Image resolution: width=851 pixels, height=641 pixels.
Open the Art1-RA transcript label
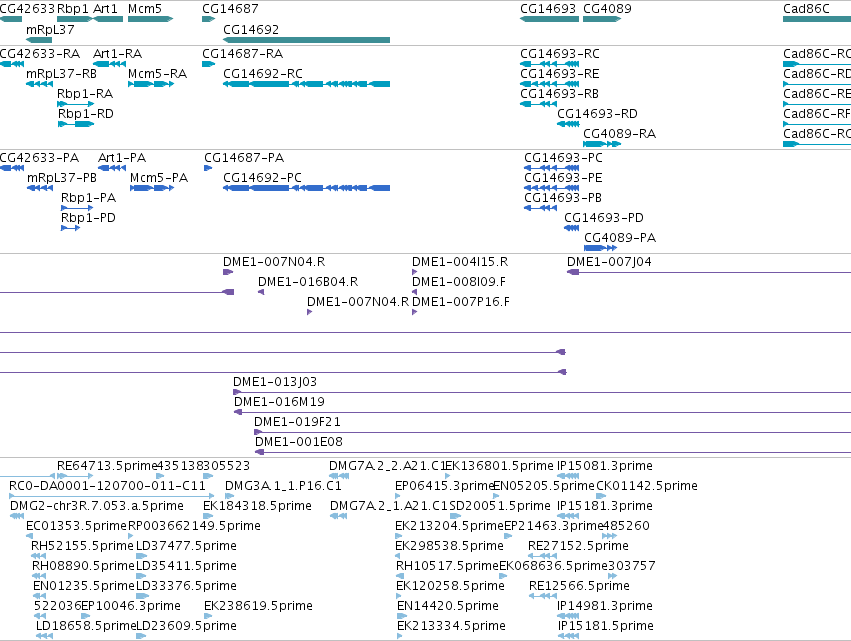[117, 54]
